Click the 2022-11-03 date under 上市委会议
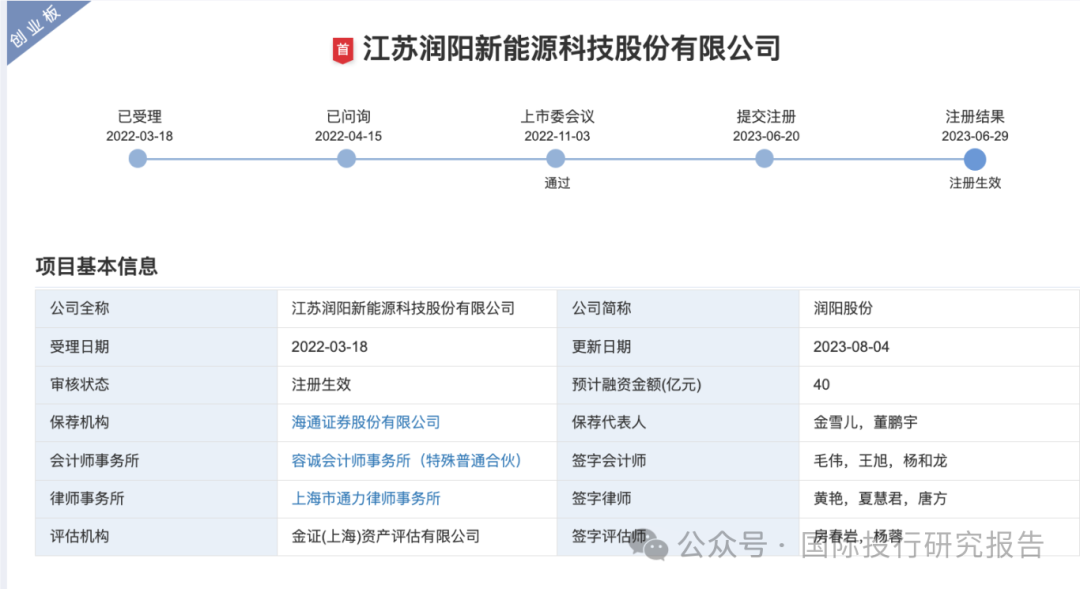 click(557, 136)
